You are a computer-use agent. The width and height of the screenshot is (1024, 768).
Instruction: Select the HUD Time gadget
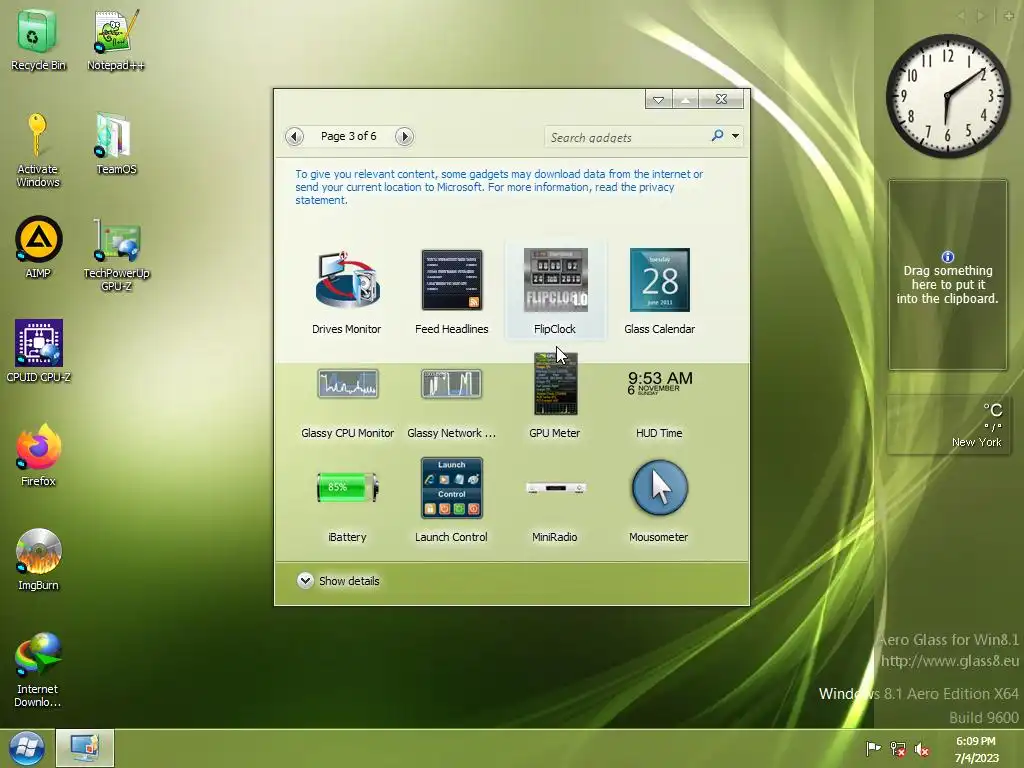[x=659, y=403]
